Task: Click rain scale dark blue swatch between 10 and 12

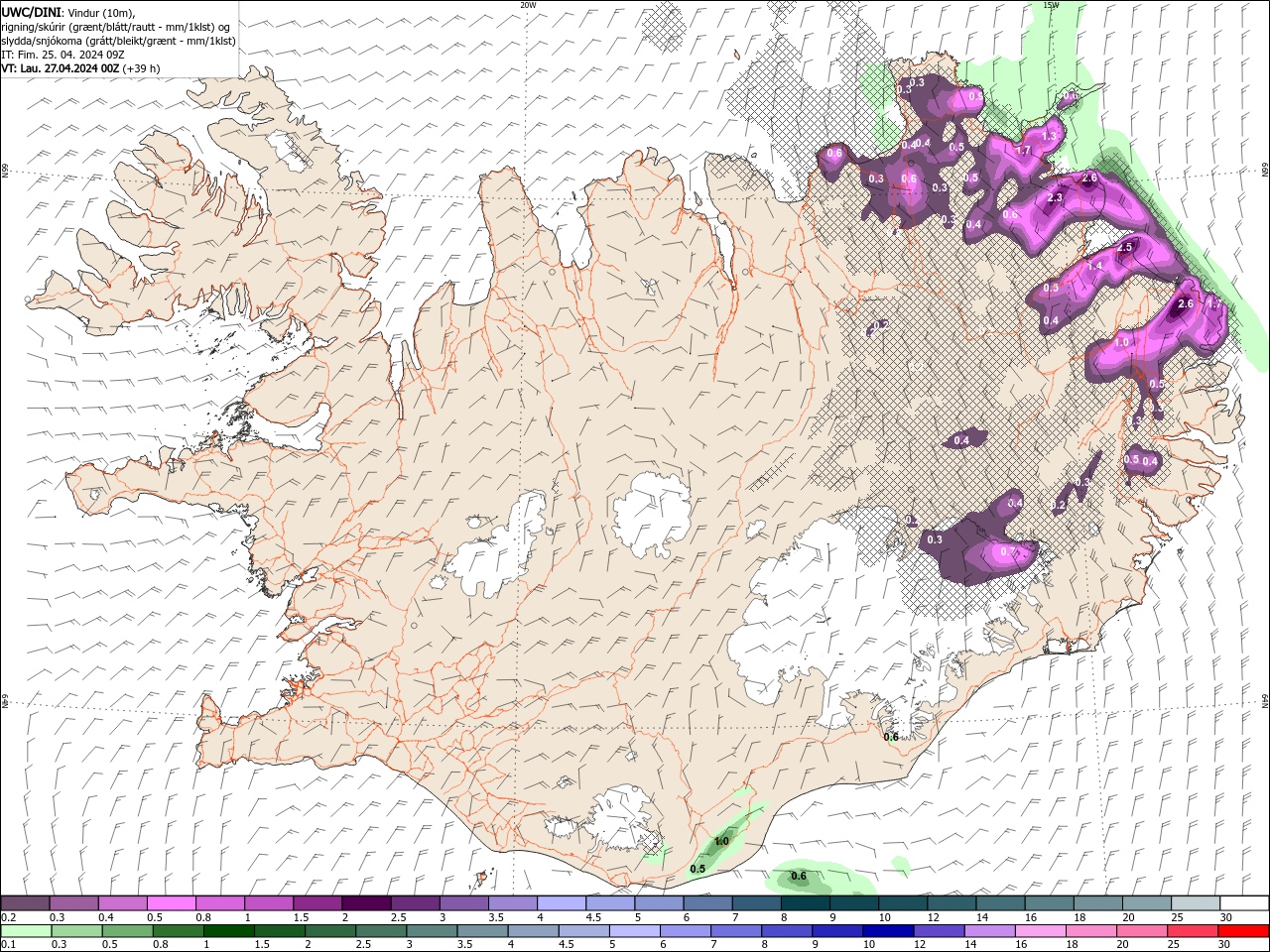Action: coord(887,931)
